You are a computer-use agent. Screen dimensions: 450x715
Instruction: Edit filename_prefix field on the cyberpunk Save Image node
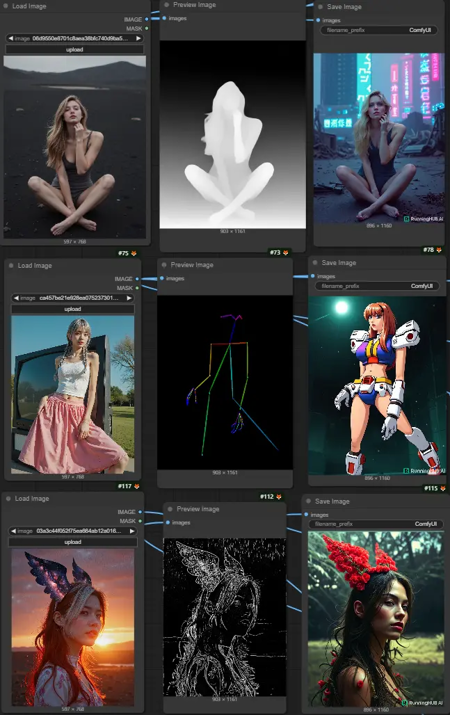tap(378, 30)
